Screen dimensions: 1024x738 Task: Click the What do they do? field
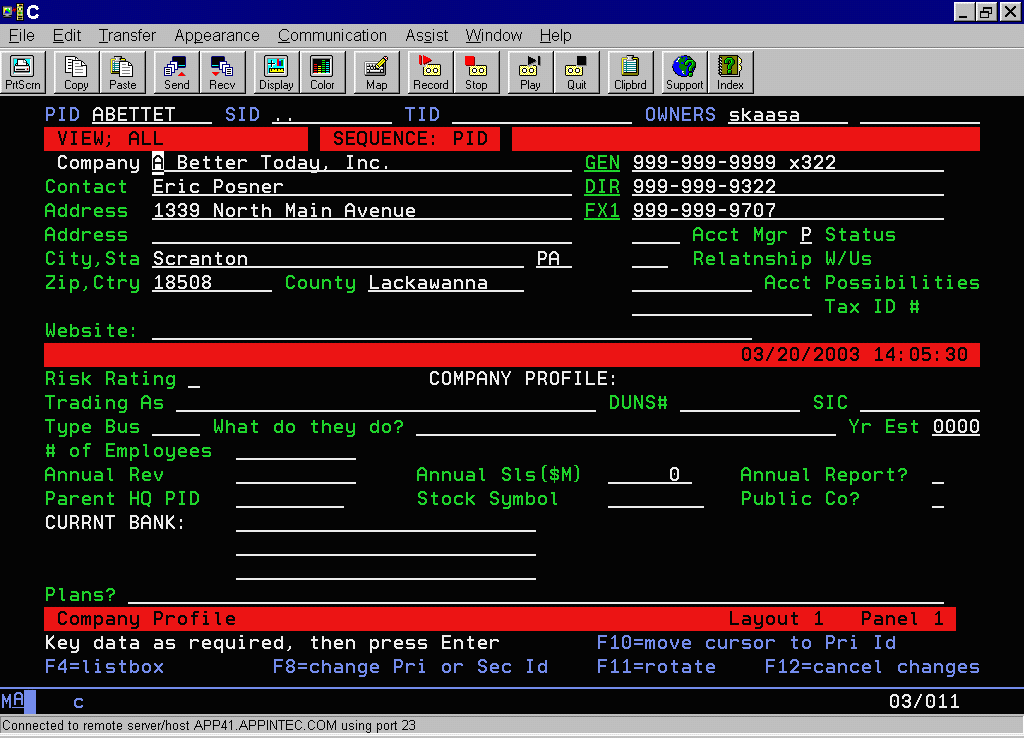pyautogui.click(x=626, y=427)
